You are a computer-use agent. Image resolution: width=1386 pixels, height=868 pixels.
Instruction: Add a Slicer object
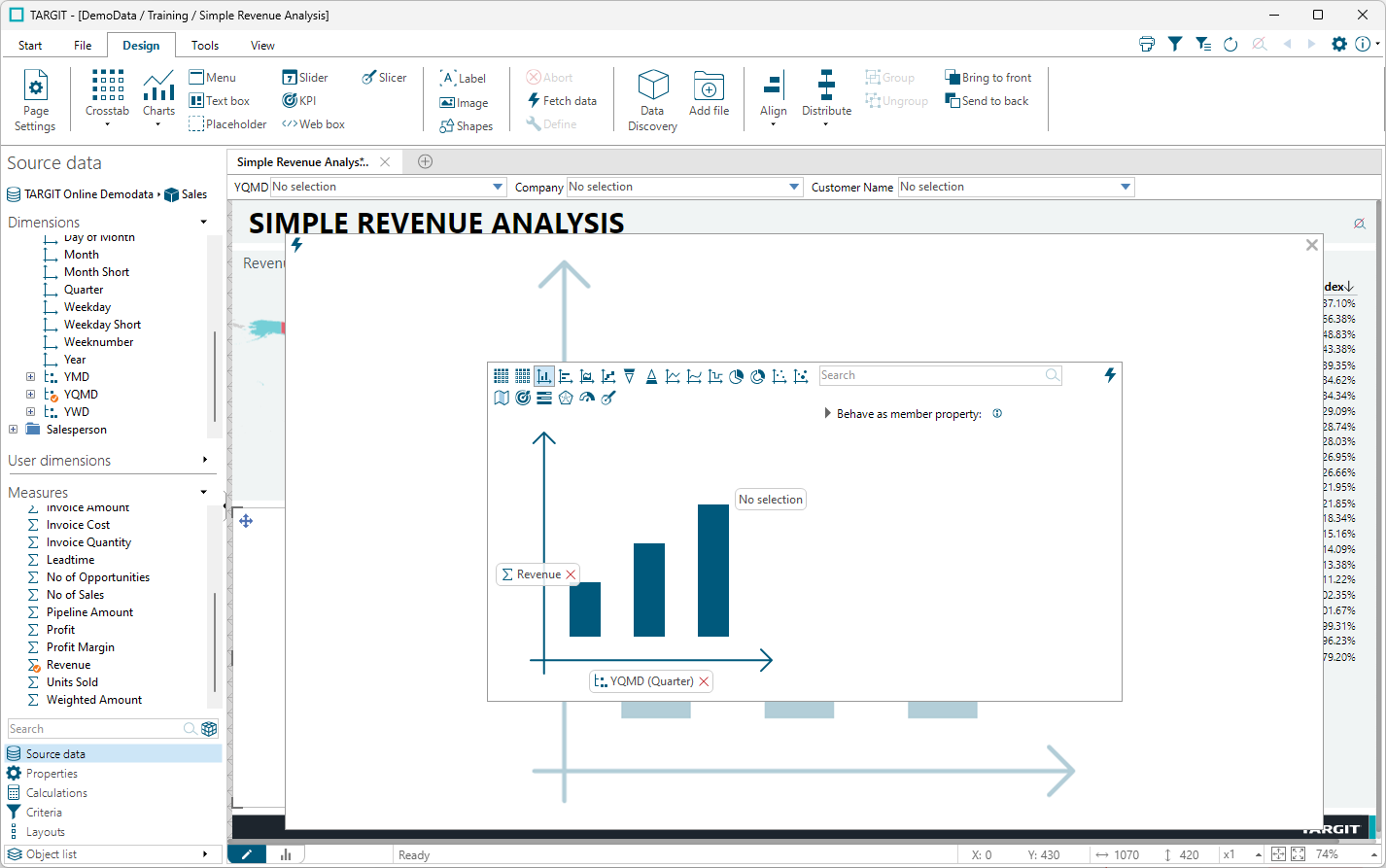coord(384,78)
